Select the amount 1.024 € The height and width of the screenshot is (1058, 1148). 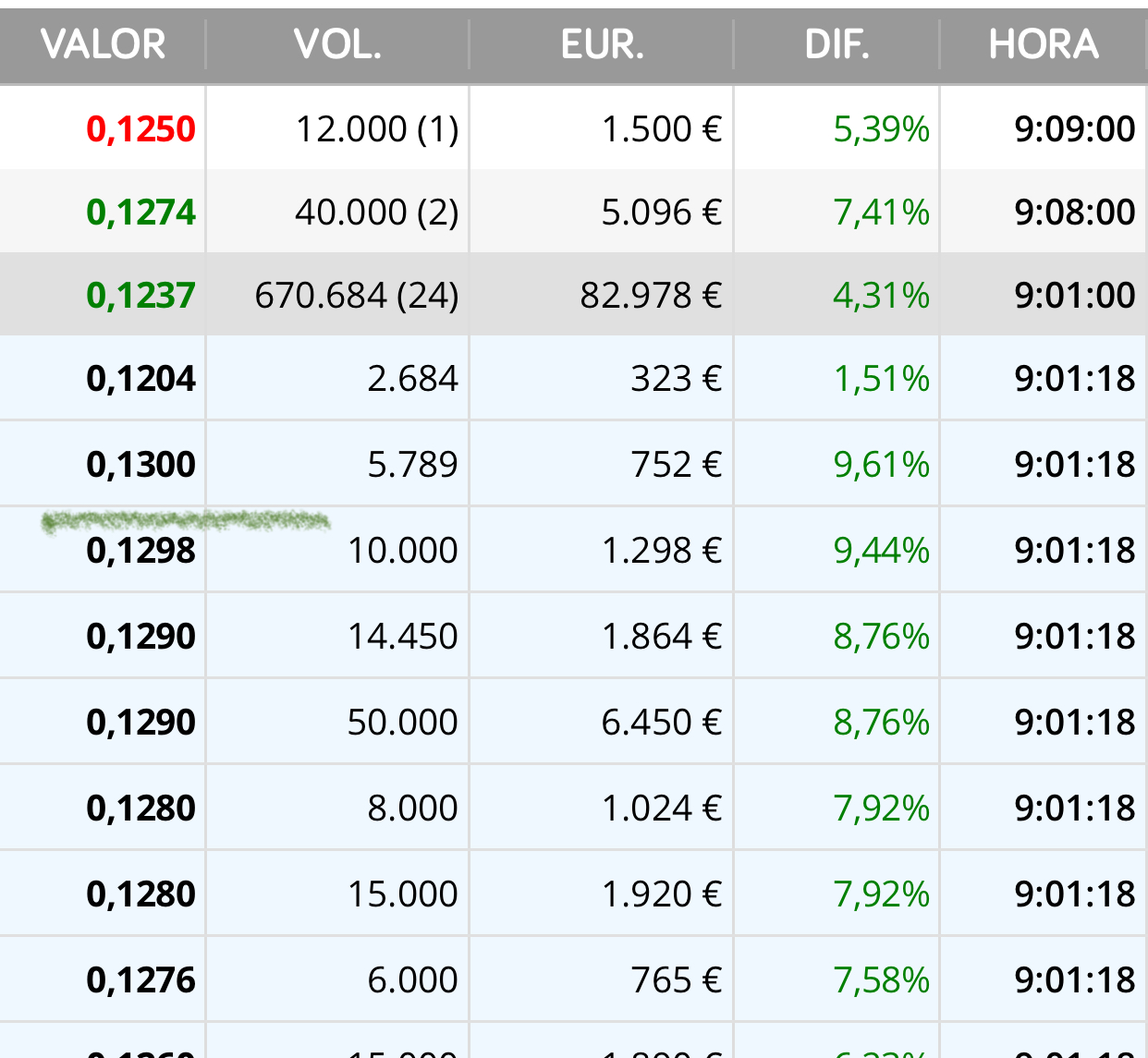coord(662,809)
